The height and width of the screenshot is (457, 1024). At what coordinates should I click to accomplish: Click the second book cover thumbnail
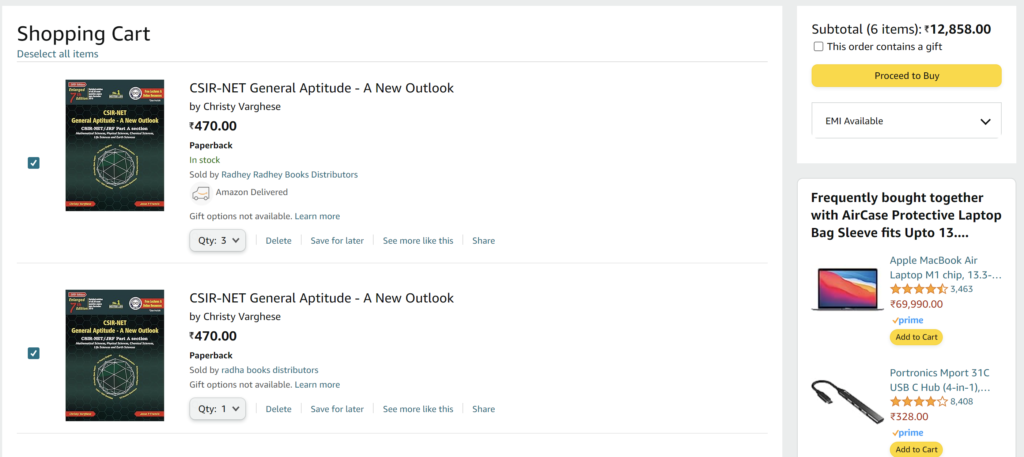coord(115,355)
